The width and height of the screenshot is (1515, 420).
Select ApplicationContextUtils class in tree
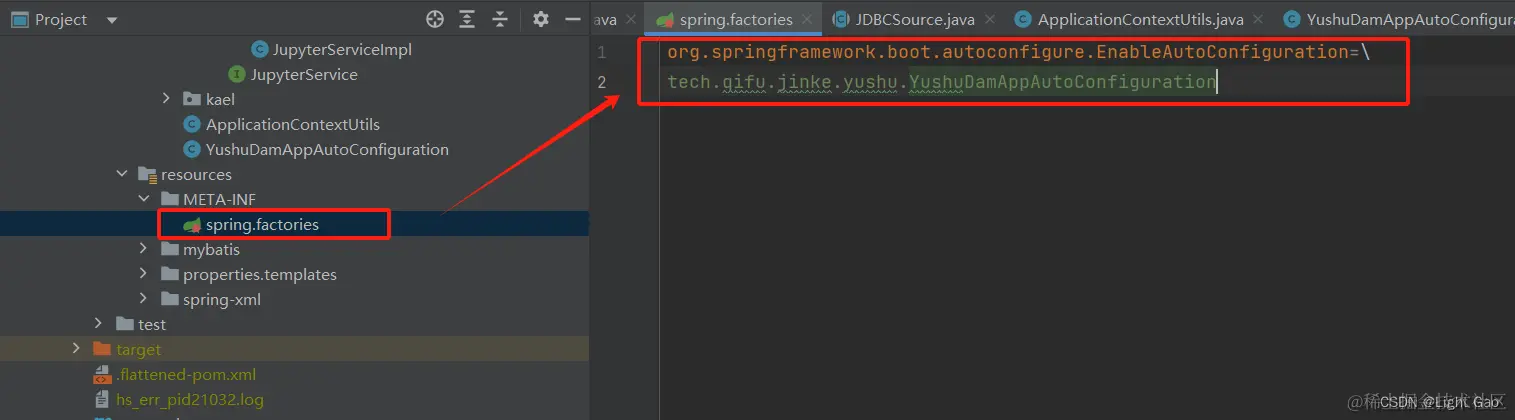pyautogui.click(x=293, y=124)
